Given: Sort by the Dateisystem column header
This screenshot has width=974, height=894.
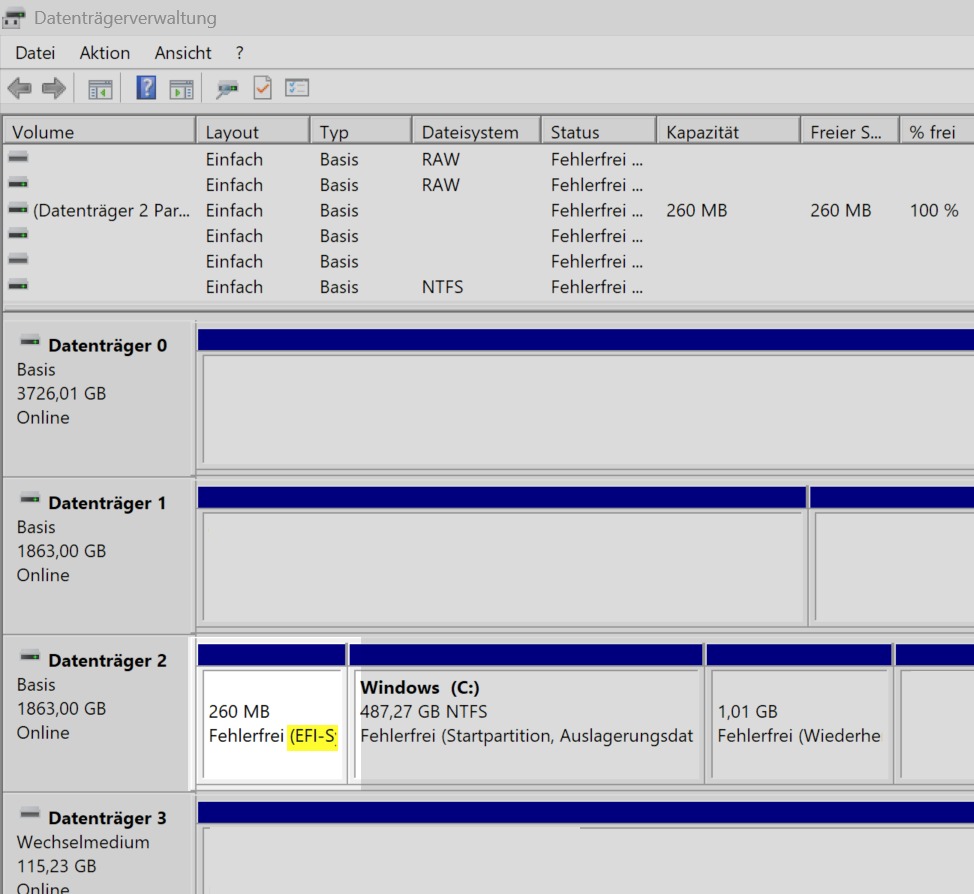Looking at the screenshot, I should (476, 132).
